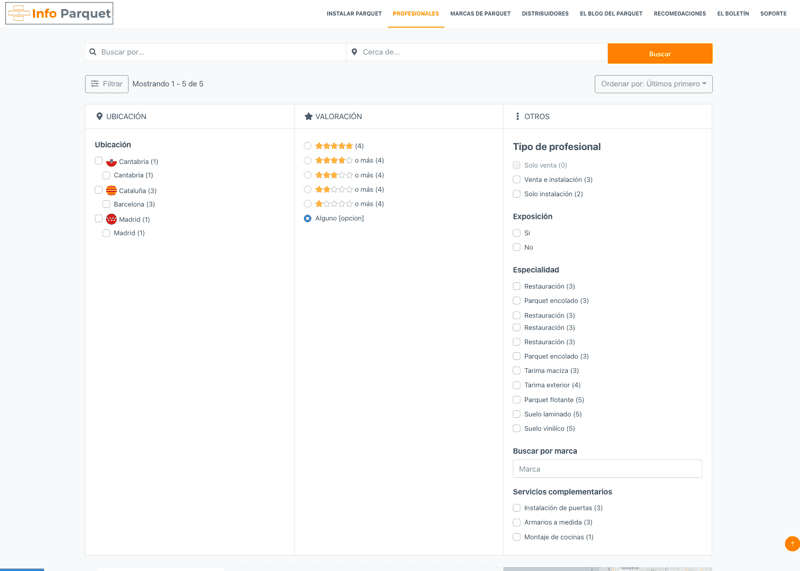Viewport: 800px width, 571px height.
Task: Toggle the Filtrar filter panel button
Action: point(106,84)
